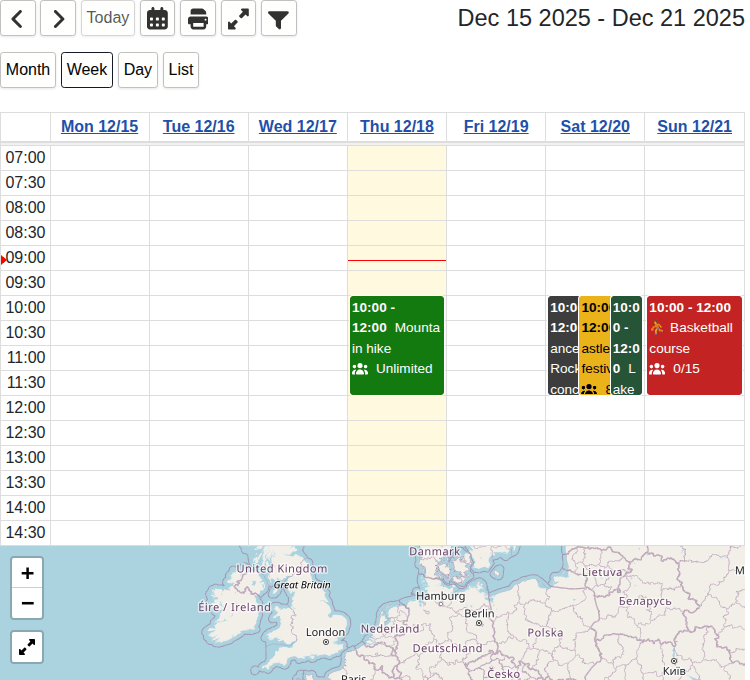Image resolution: width=750 pixels, height=680 pixels.
Task: Jump to Today in calendar
Action: pyautogui.click(x=108, y=18)
